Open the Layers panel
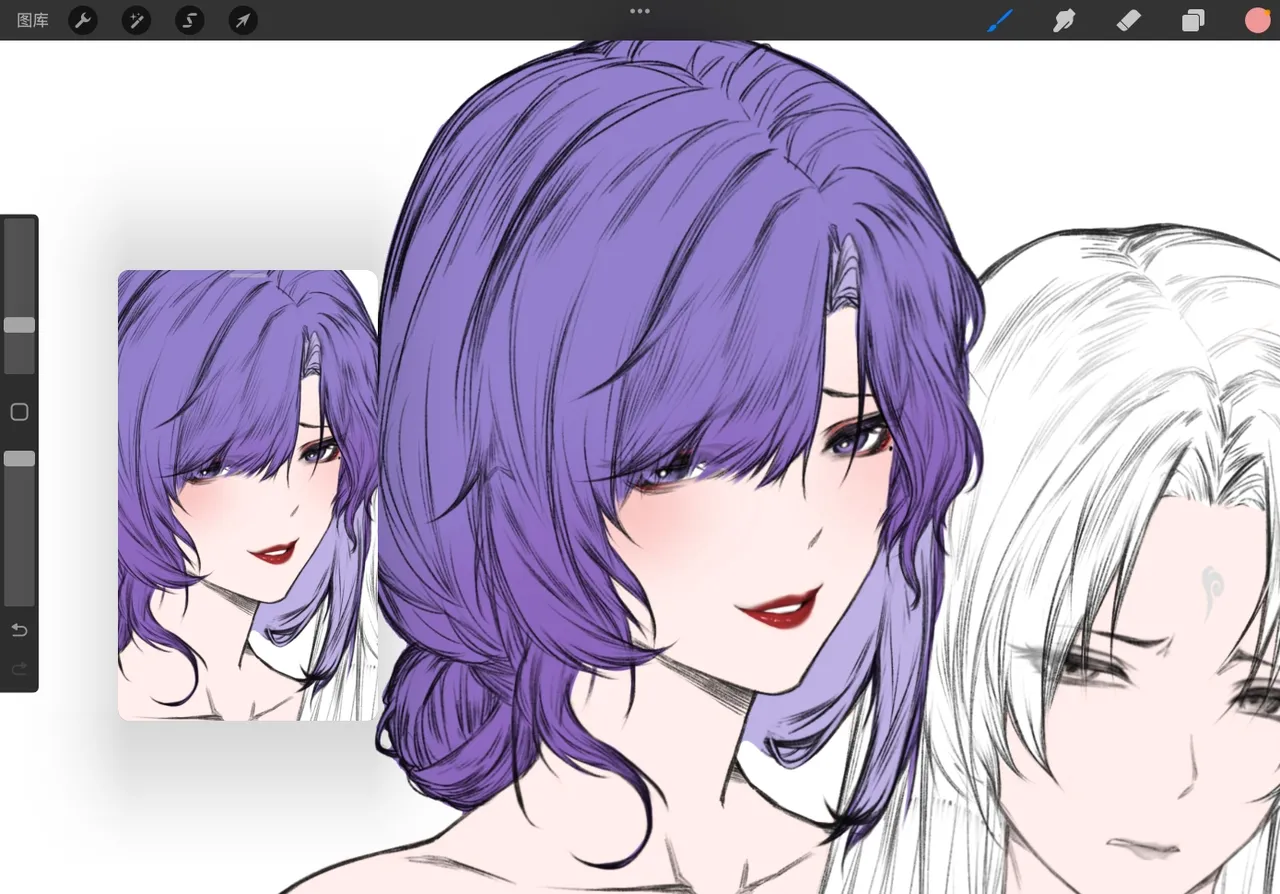This screenshot has width=1280, height=894. (x=1193, y=20)
